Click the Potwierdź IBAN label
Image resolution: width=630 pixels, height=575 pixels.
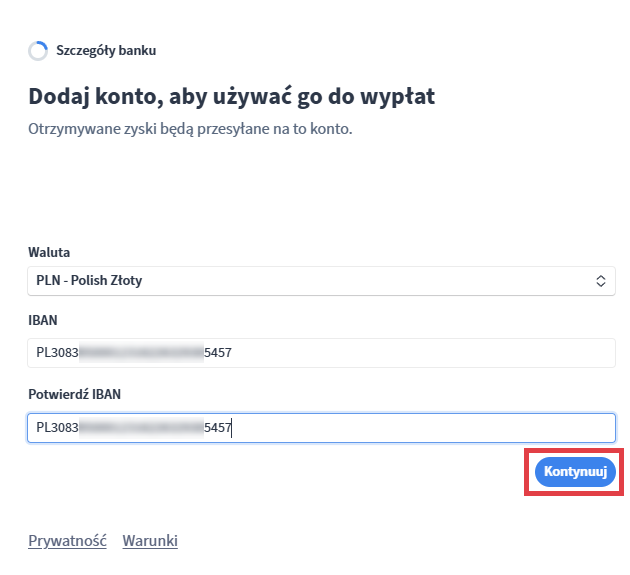(x=74, y=395)
